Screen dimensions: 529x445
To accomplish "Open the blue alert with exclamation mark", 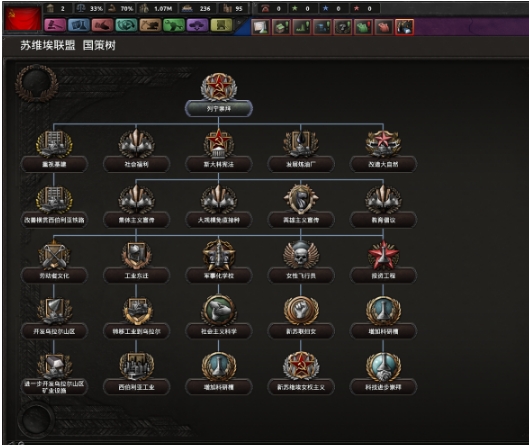I will coord(323,27).
